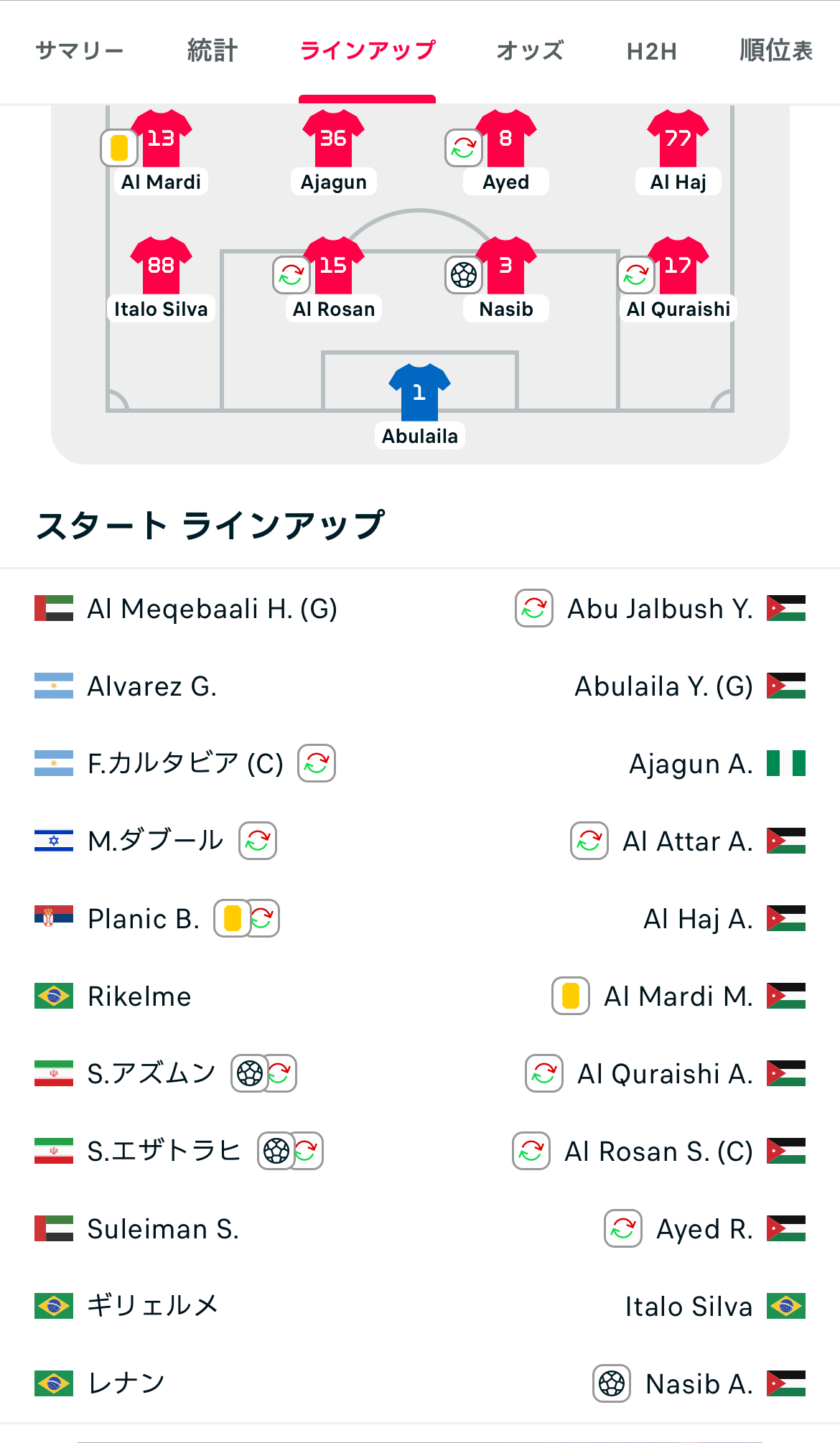Switch to the 統計 tab
Screen dimensions: 840x1443
[x=212, y=51]
